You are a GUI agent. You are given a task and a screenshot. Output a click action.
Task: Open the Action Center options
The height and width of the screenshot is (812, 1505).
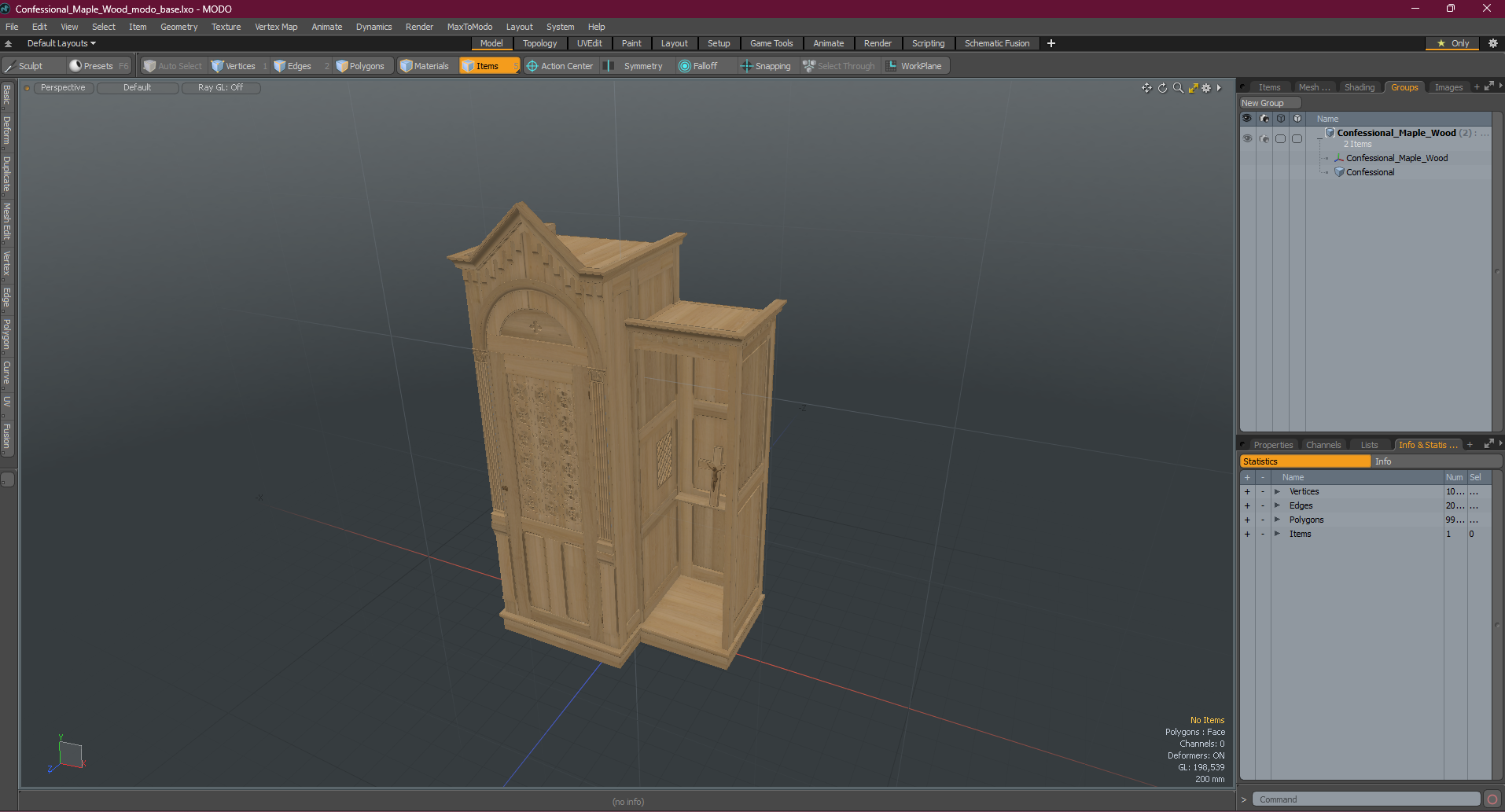[560, 66]
